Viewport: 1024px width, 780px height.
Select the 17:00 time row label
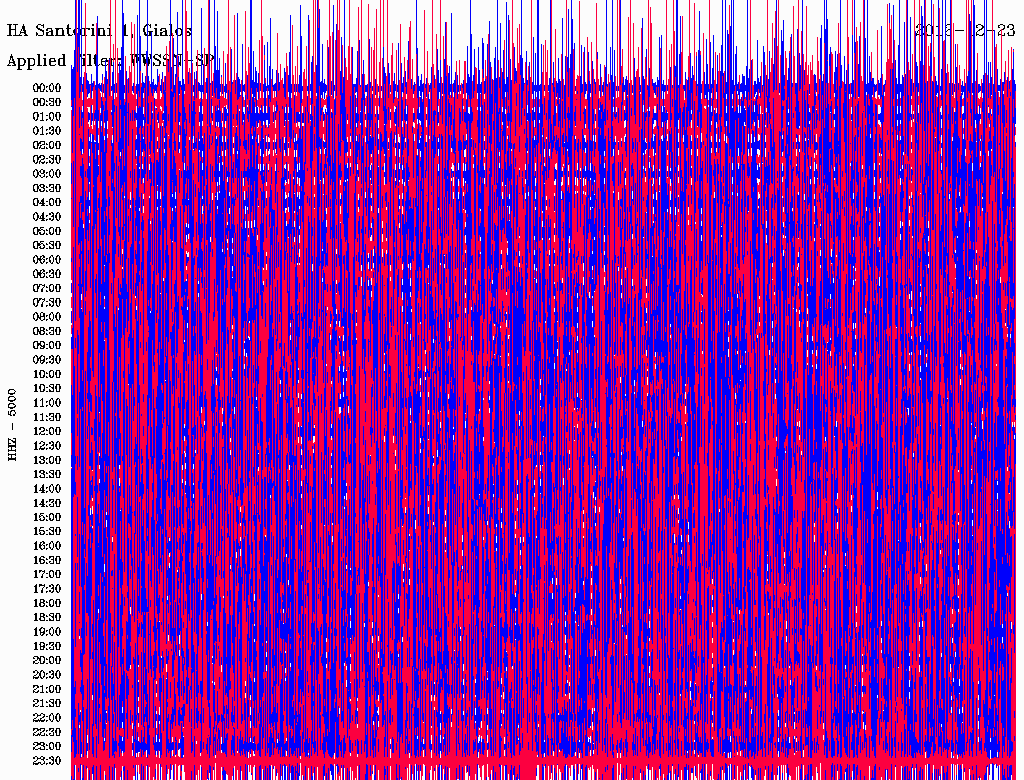(x=47, y=575)
